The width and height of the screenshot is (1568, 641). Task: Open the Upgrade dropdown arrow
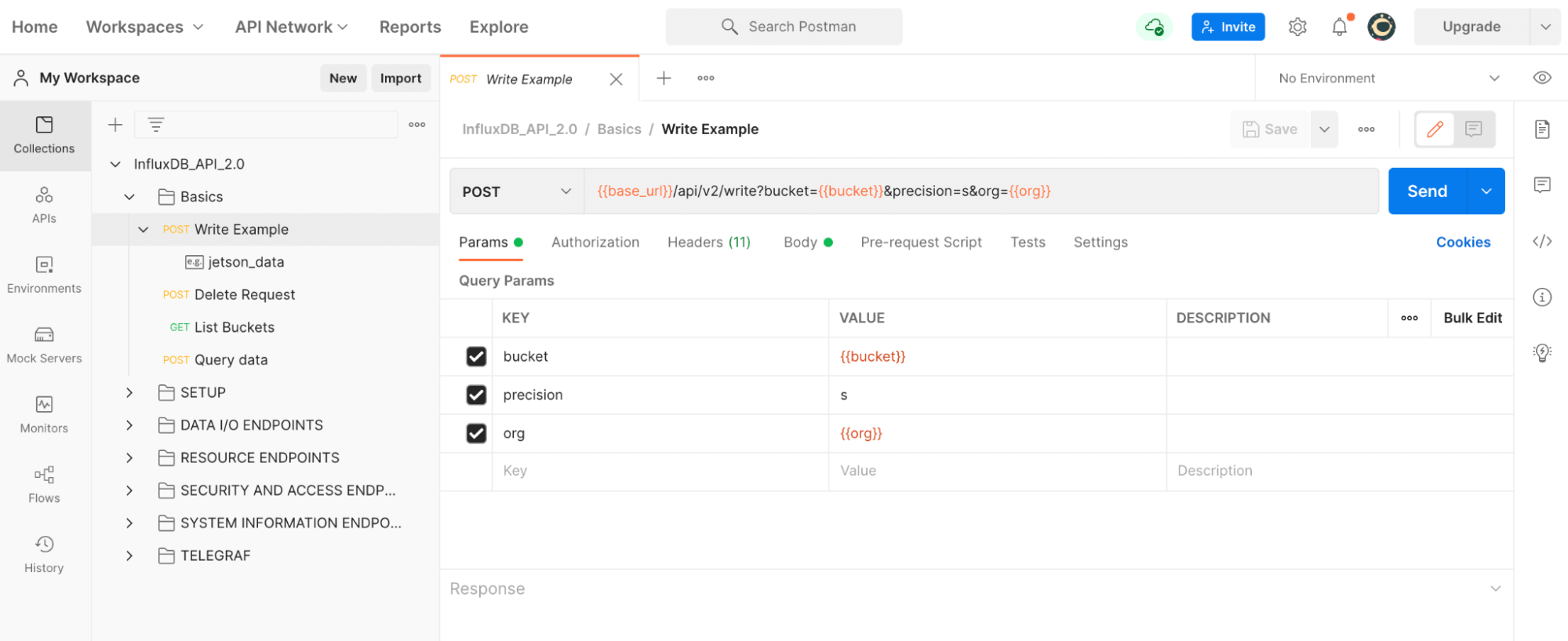click(1545, 27)
